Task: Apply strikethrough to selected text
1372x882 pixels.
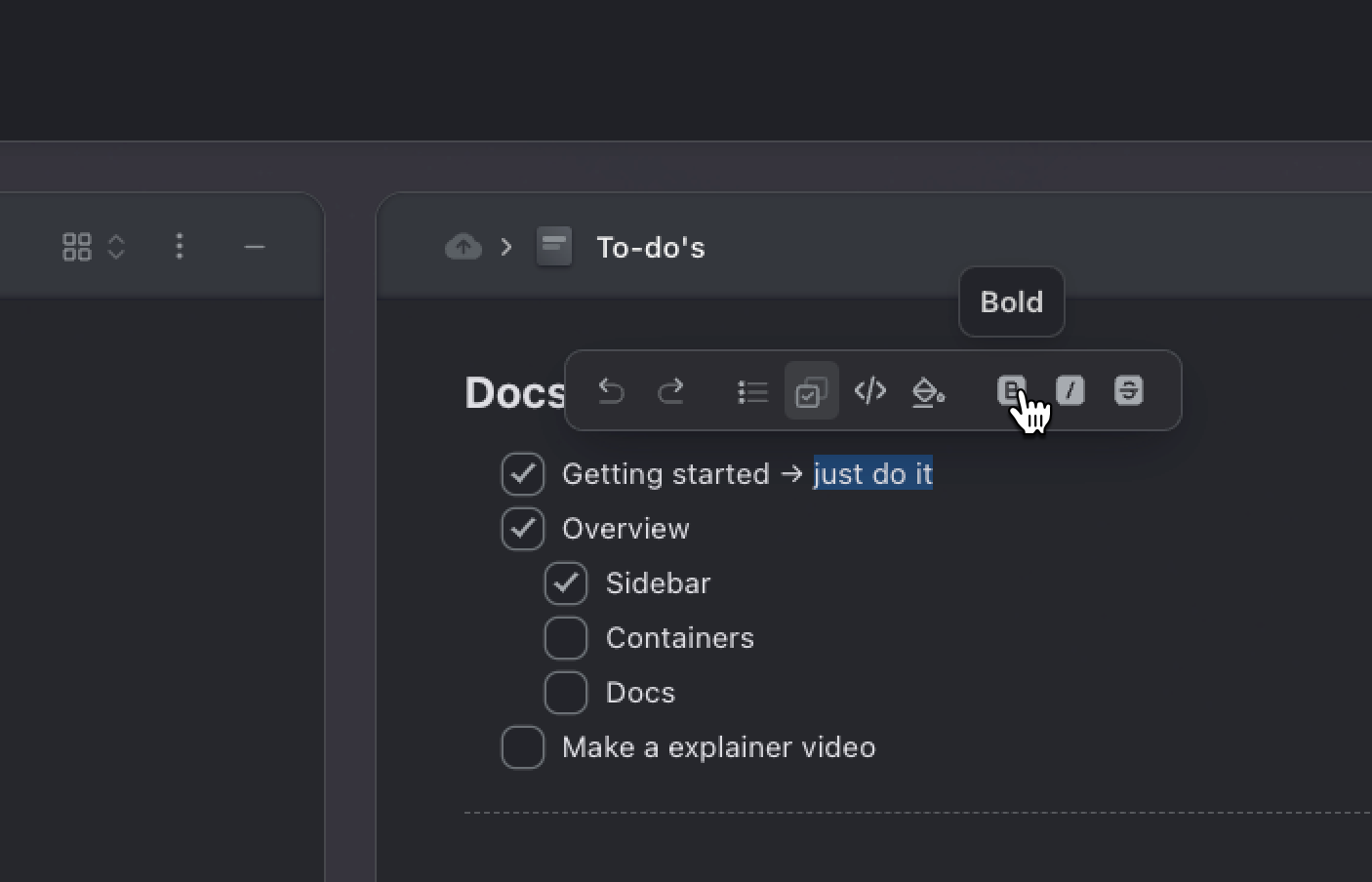Action: (x=1128, y=390)
